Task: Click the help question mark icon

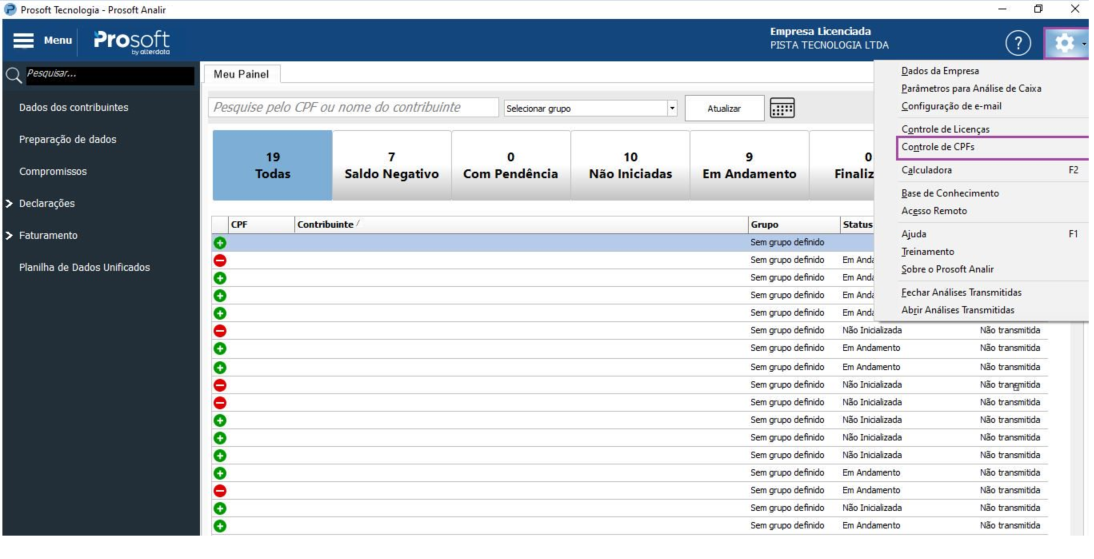Action: click(x=1018, y=43)
